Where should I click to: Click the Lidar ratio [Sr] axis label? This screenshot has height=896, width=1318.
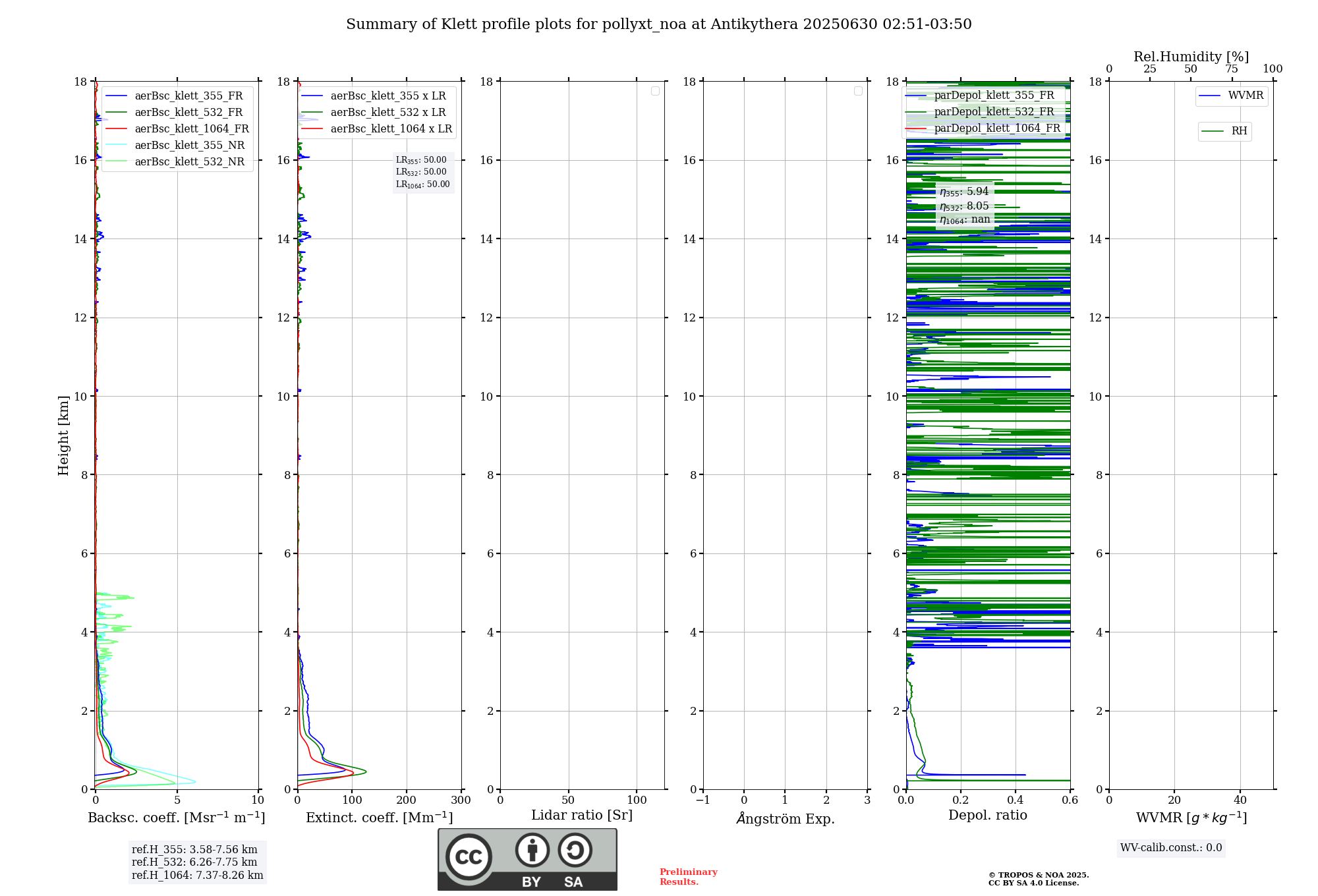click(582, 816)
